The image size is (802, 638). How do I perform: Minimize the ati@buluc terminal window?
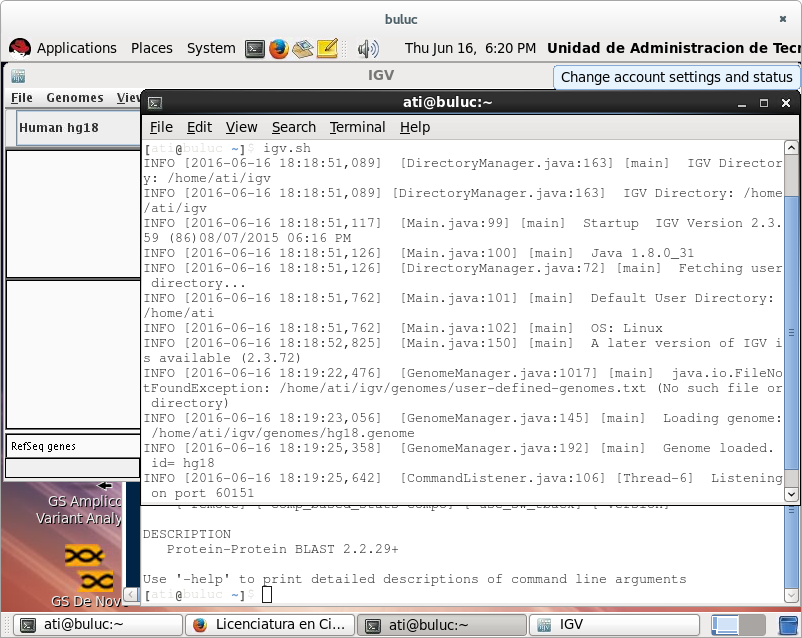tap(742, 103)
